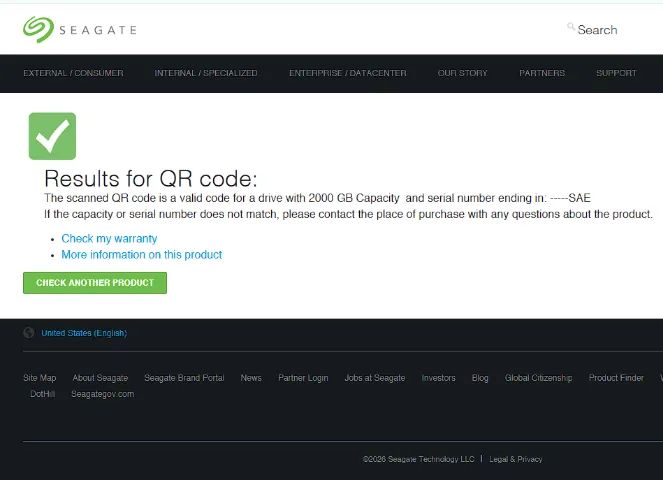This screenshot has height=480, width=663.
Task: Open About Seagate footer link
Action: pyautogui.click(x=100, y=378)
